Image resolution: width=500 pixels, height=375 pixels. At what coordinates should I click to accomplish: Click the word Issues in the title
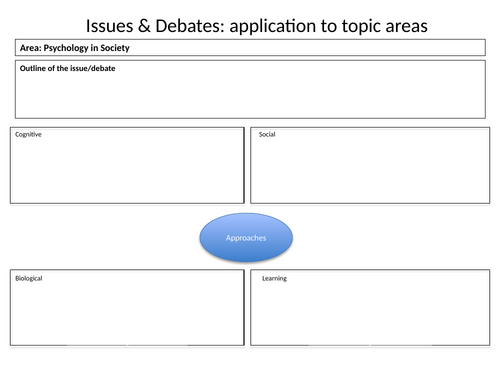(109, 26)
